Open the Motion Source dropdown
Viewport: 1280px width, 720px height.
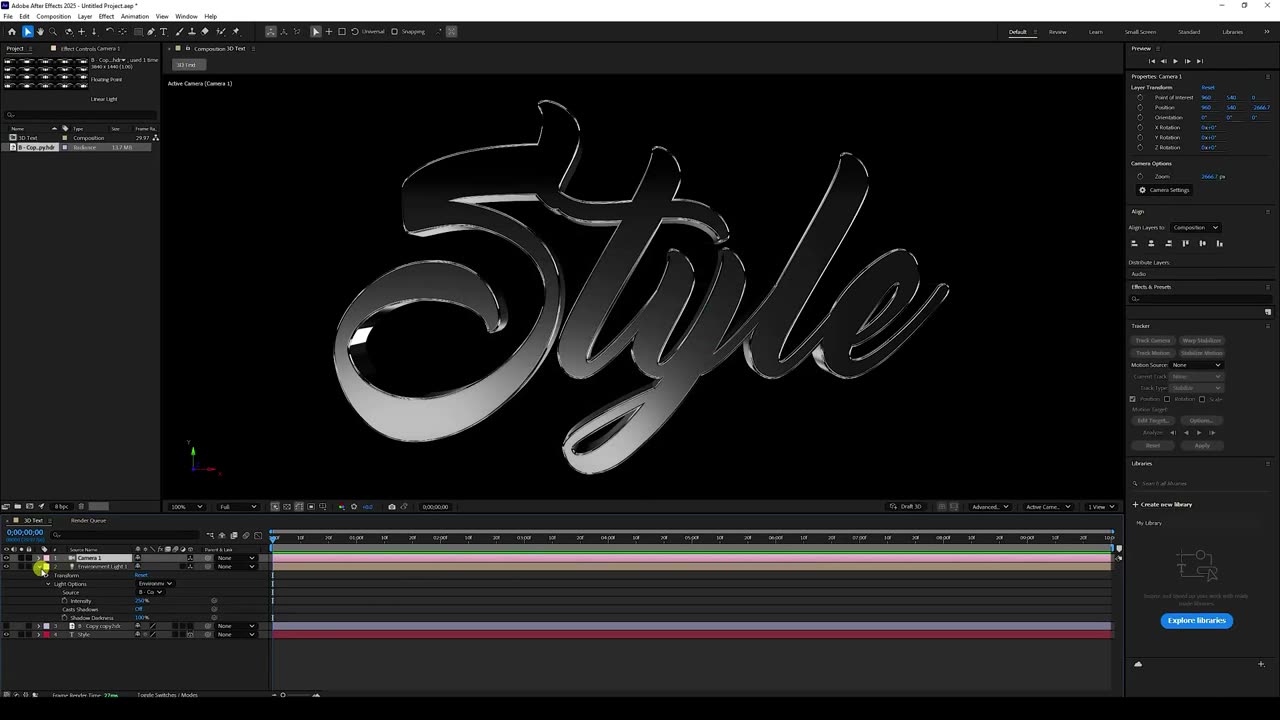1196,365
